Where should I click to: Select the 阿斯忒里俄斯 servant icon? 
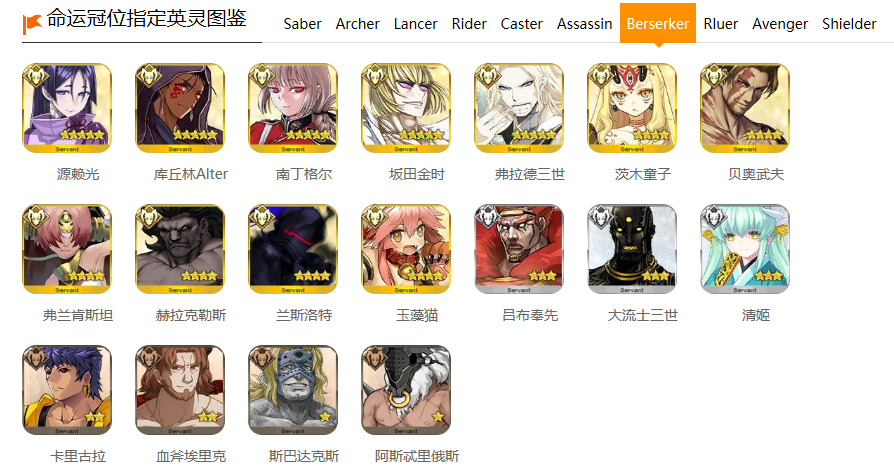coord(406,390)
